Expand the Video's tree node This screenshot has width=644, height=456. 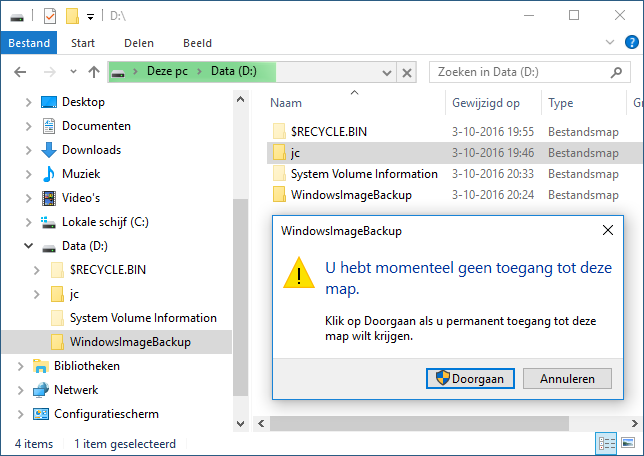[x=28, y=198]
